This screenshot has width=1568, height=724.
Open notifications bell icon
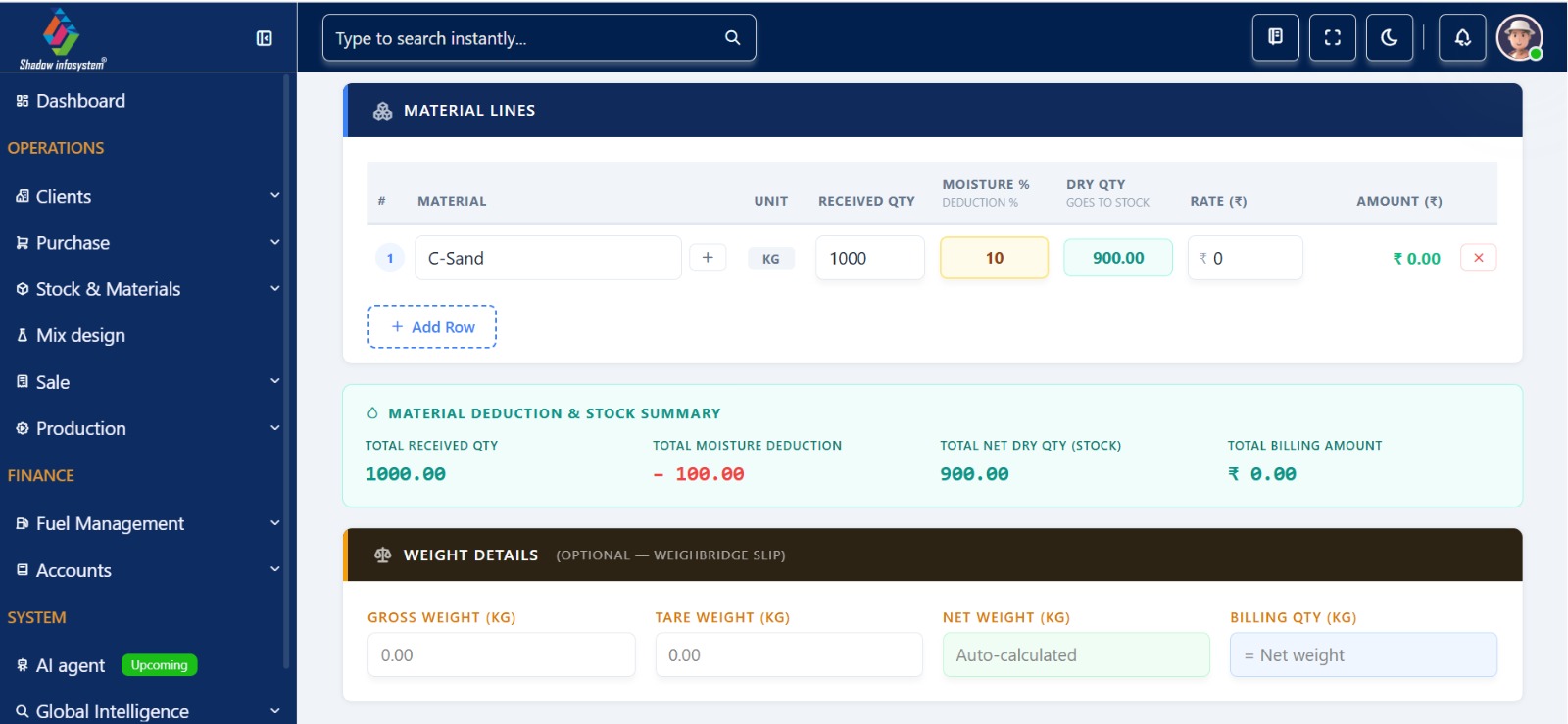[x=1461, y=37]
